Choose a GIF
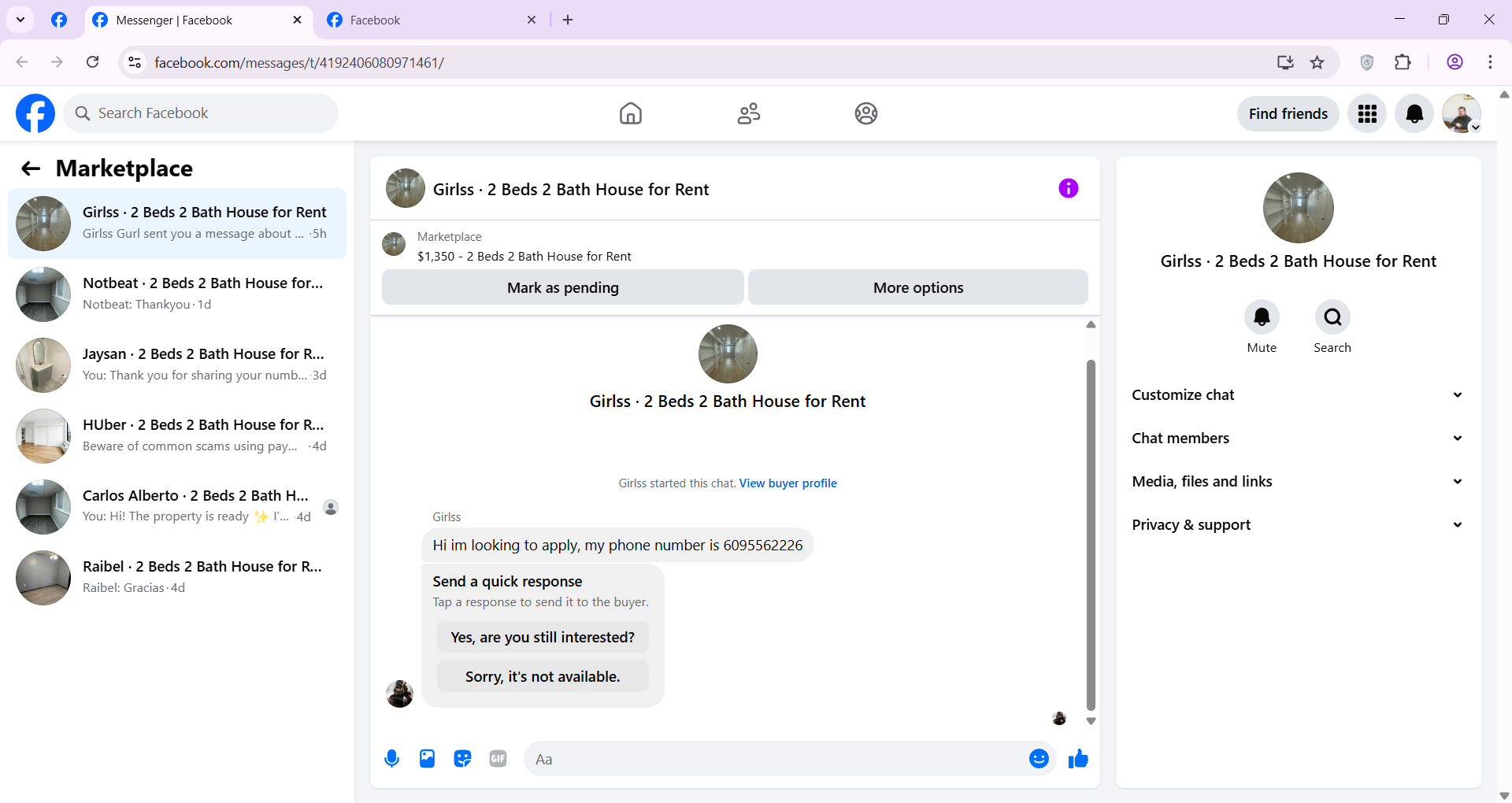 coord(498,759)
